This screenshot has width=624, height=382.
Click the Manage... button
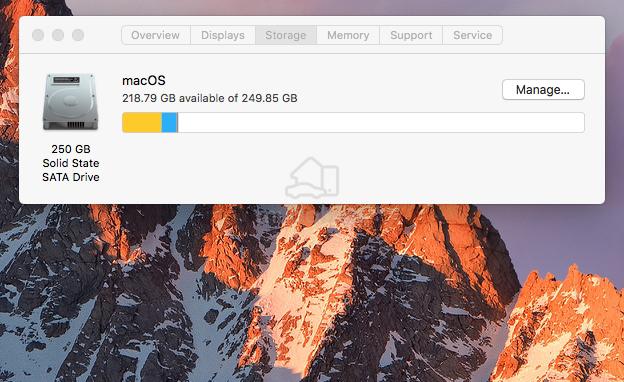543,90
